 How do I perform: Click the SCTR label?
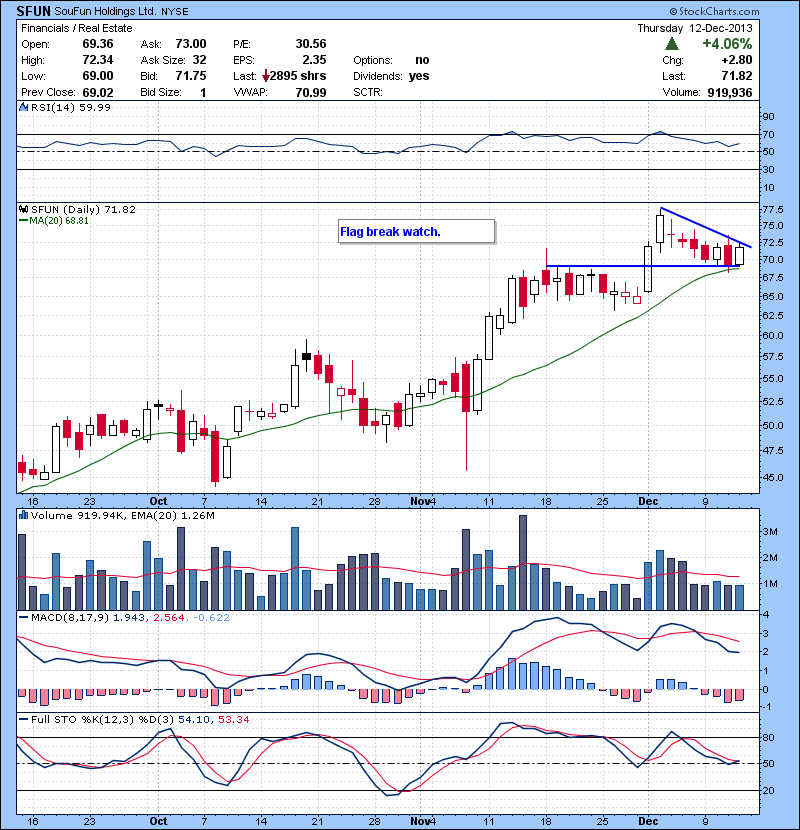[367, 93]
